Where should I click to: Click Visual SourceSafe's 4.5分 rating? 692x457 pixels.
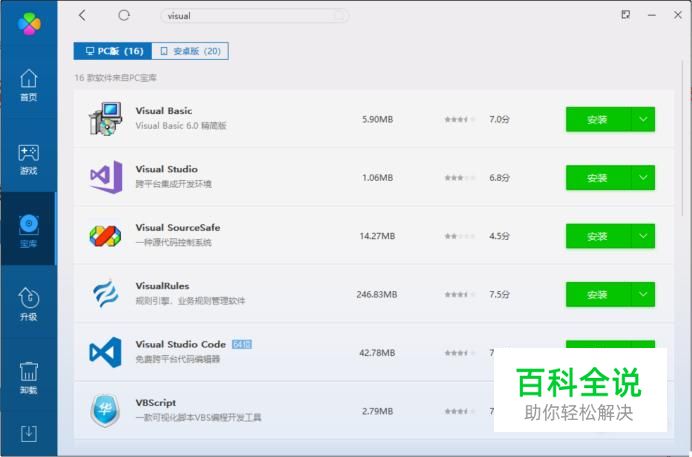(x=477, y=236)
